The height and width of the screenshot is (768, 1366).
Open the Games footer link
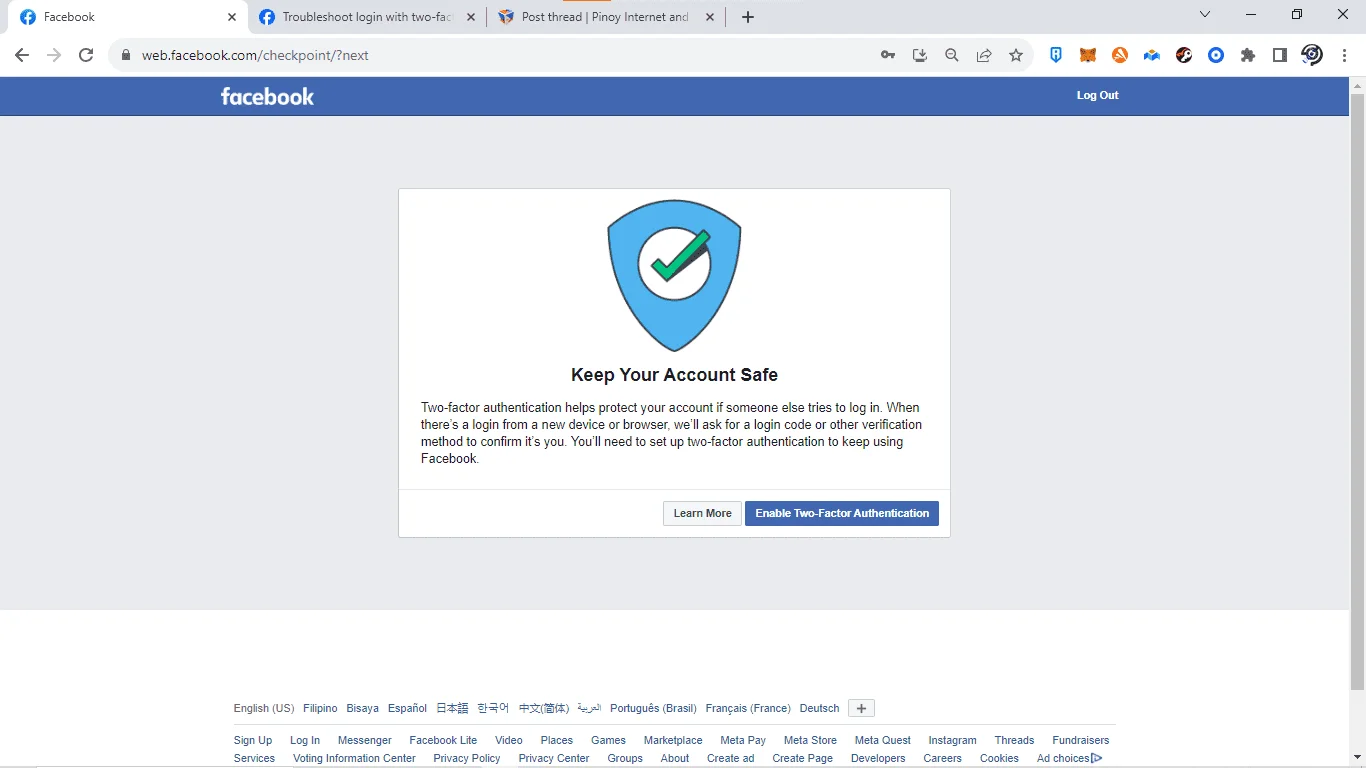608,740
